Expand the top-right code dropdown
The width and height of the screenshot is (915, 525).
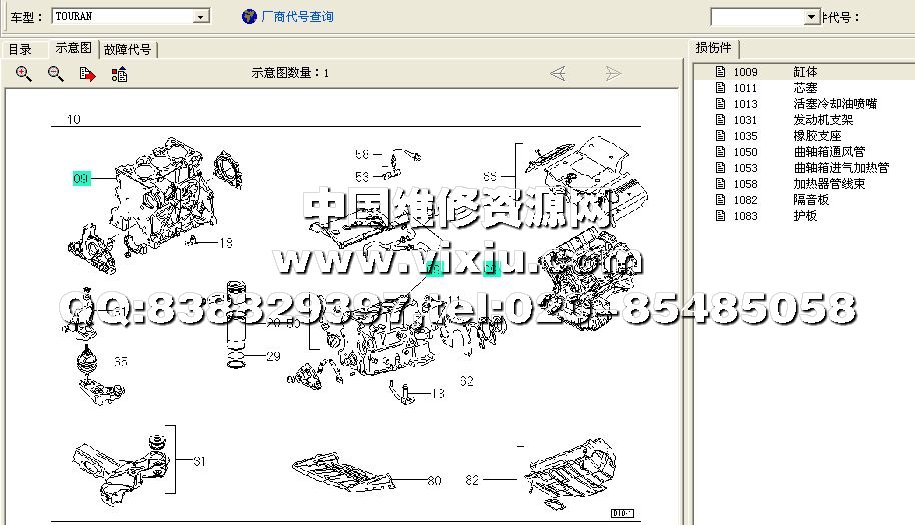pos(811,17)
